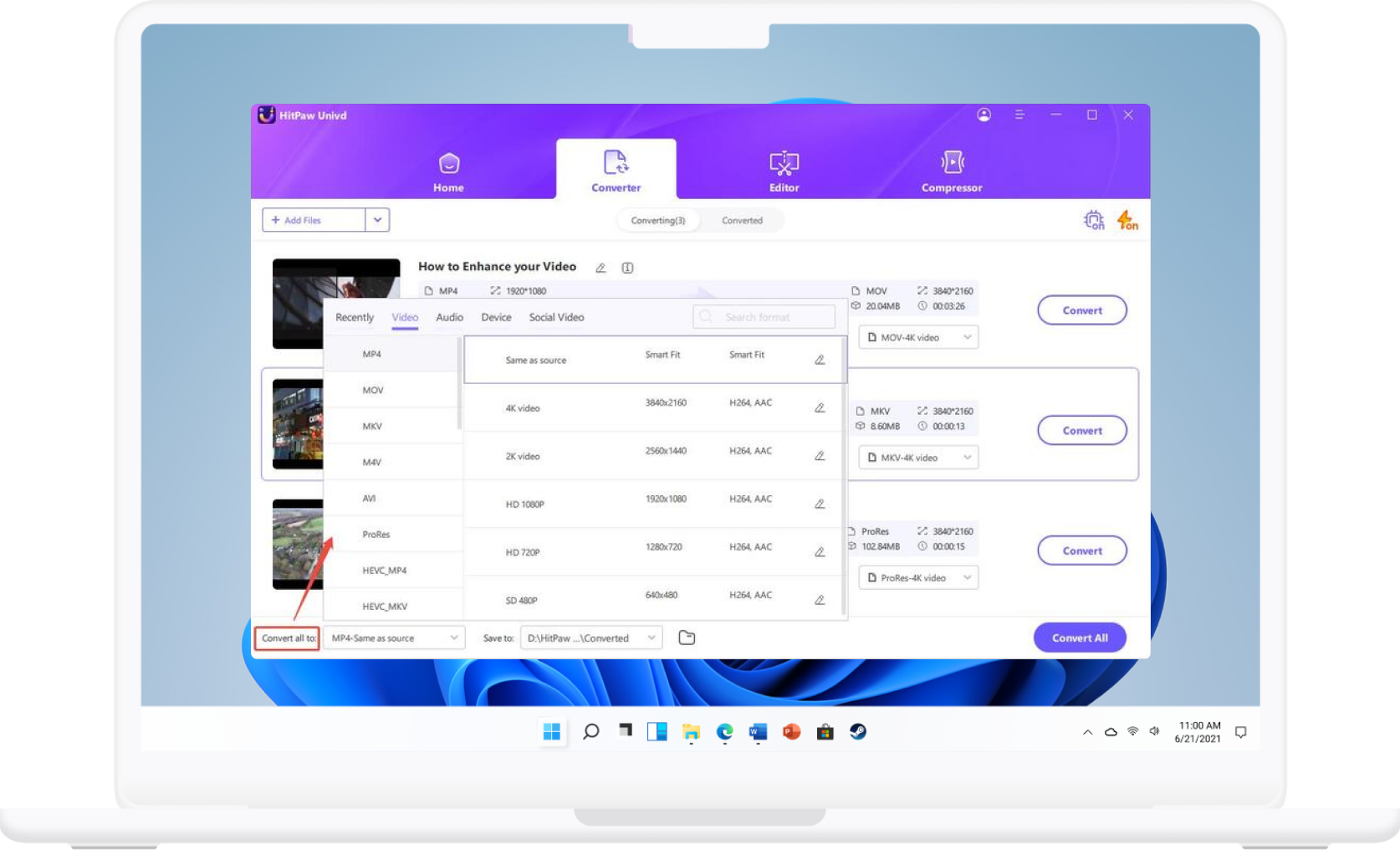
Task: Click edit icon for 4K video preset
Action: click(820, 408)
